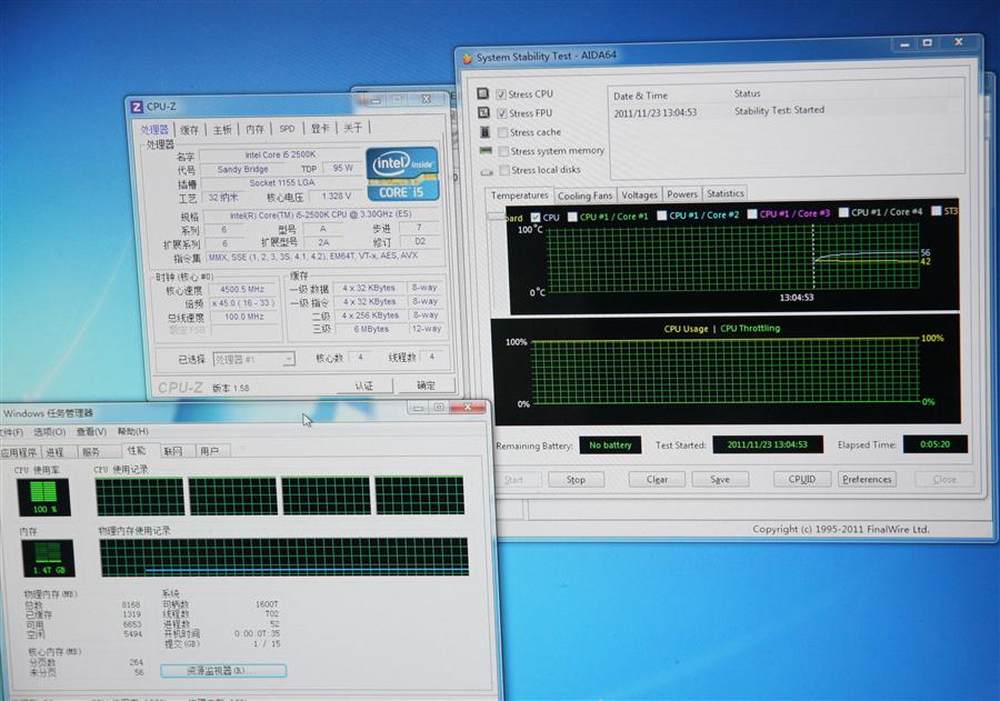This screenshot has width=1000, height=701.
Task: Close the AIDA64 System Stability Test window
Action: [x=959, y=42]
